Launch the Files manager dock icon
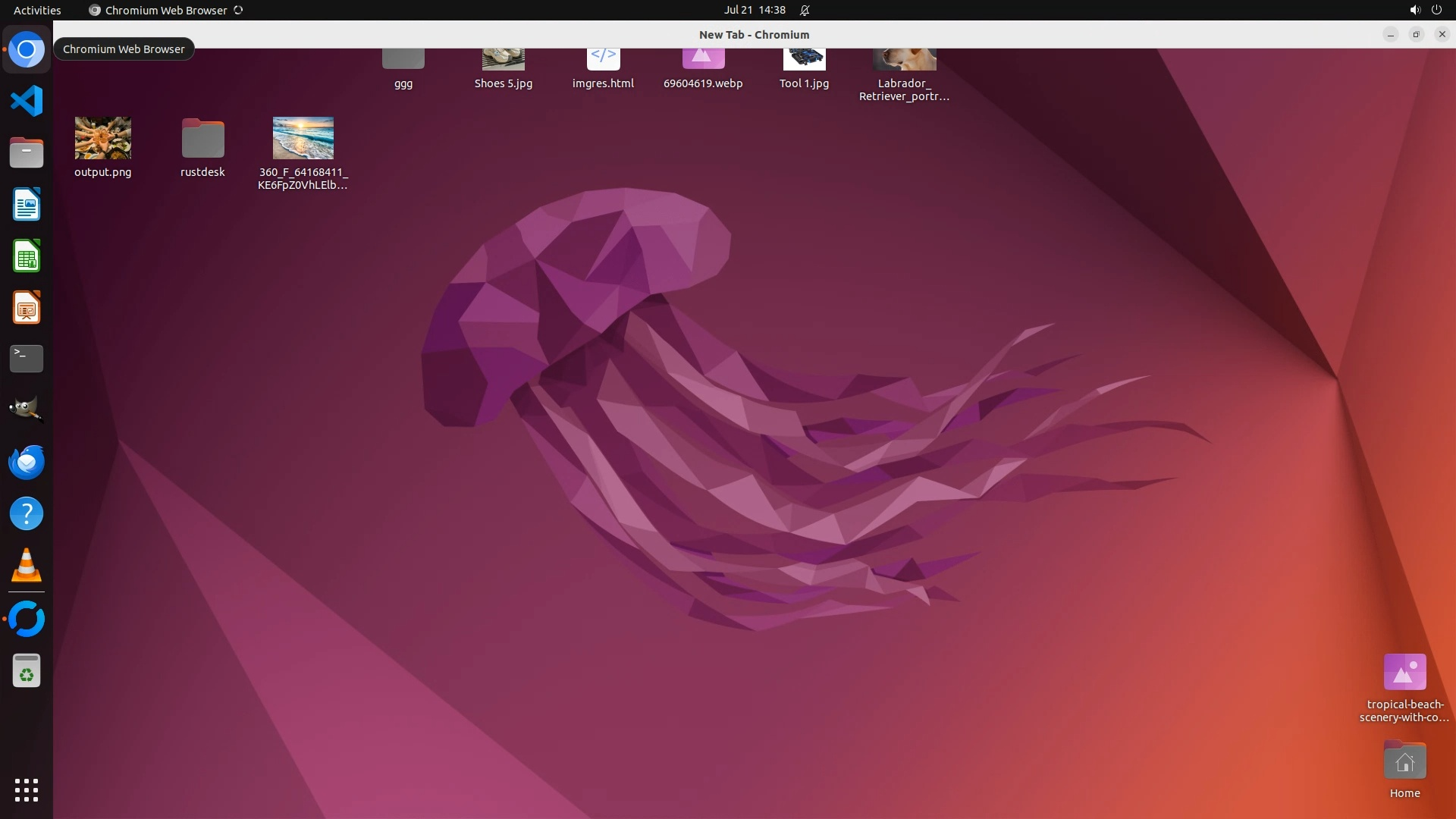The width and height of the screenshot is (1456, 819). tap(27, 152)
